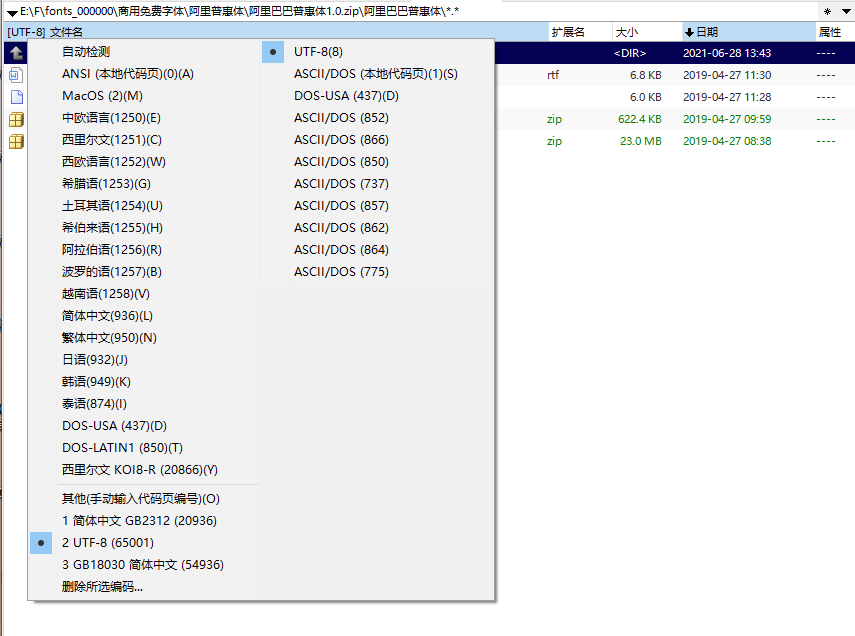Select 日语(932)(J) encoding option
Screen dimensions: 855x636
pos(95,360)
